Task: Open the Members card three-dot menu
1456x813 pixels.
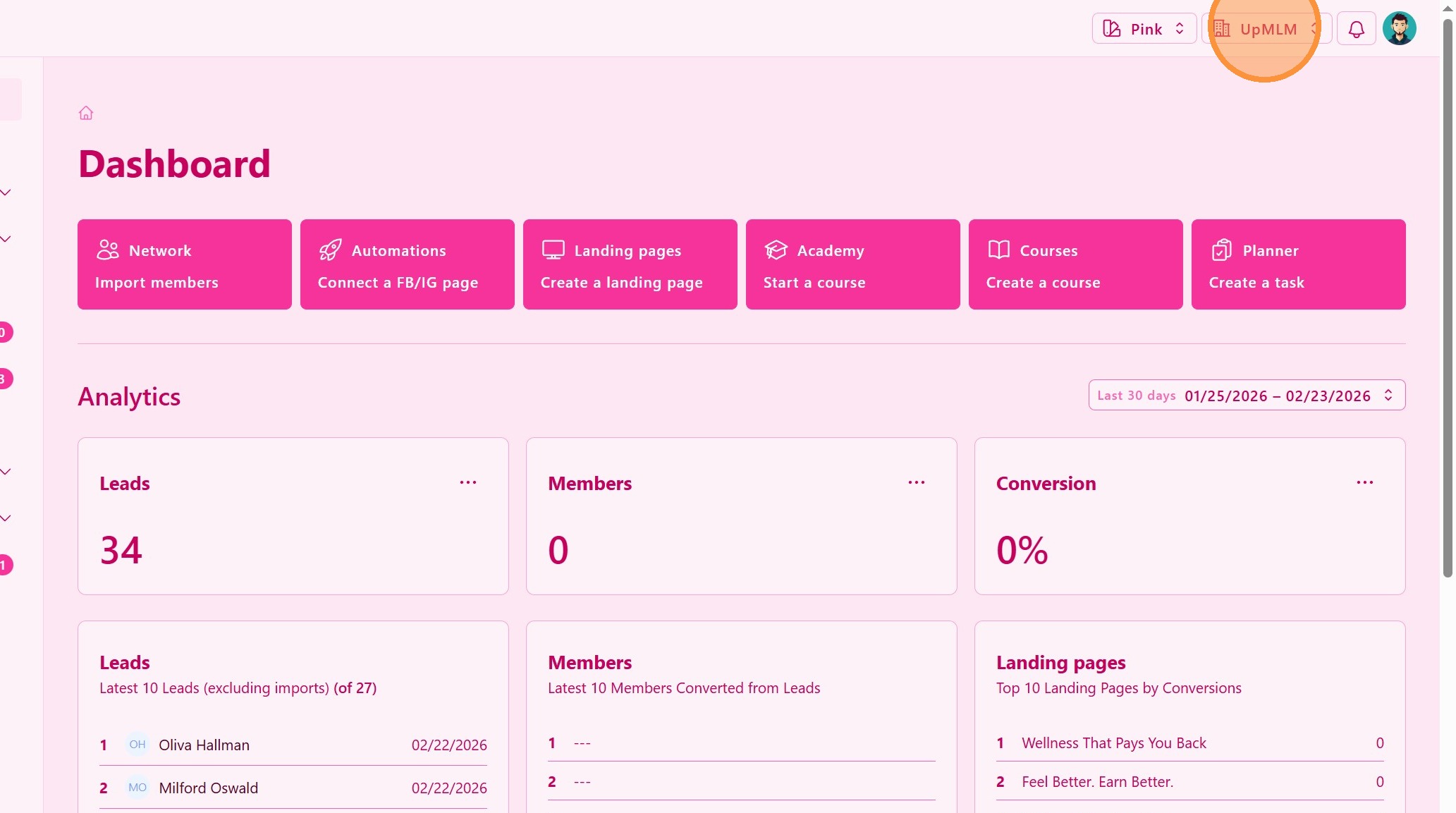Action: pos(916,483)
